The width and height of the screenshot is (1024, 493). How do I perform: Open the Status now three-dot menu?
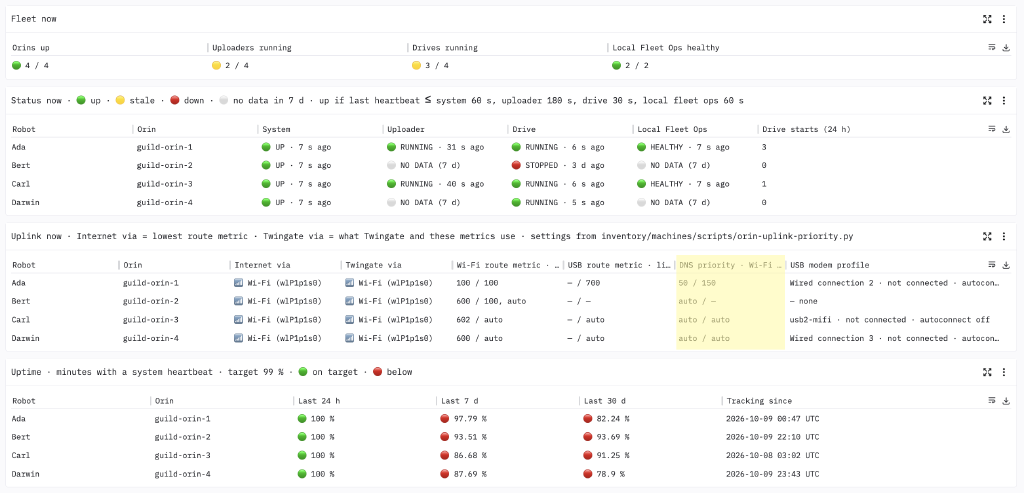[x=1004, y=101]
